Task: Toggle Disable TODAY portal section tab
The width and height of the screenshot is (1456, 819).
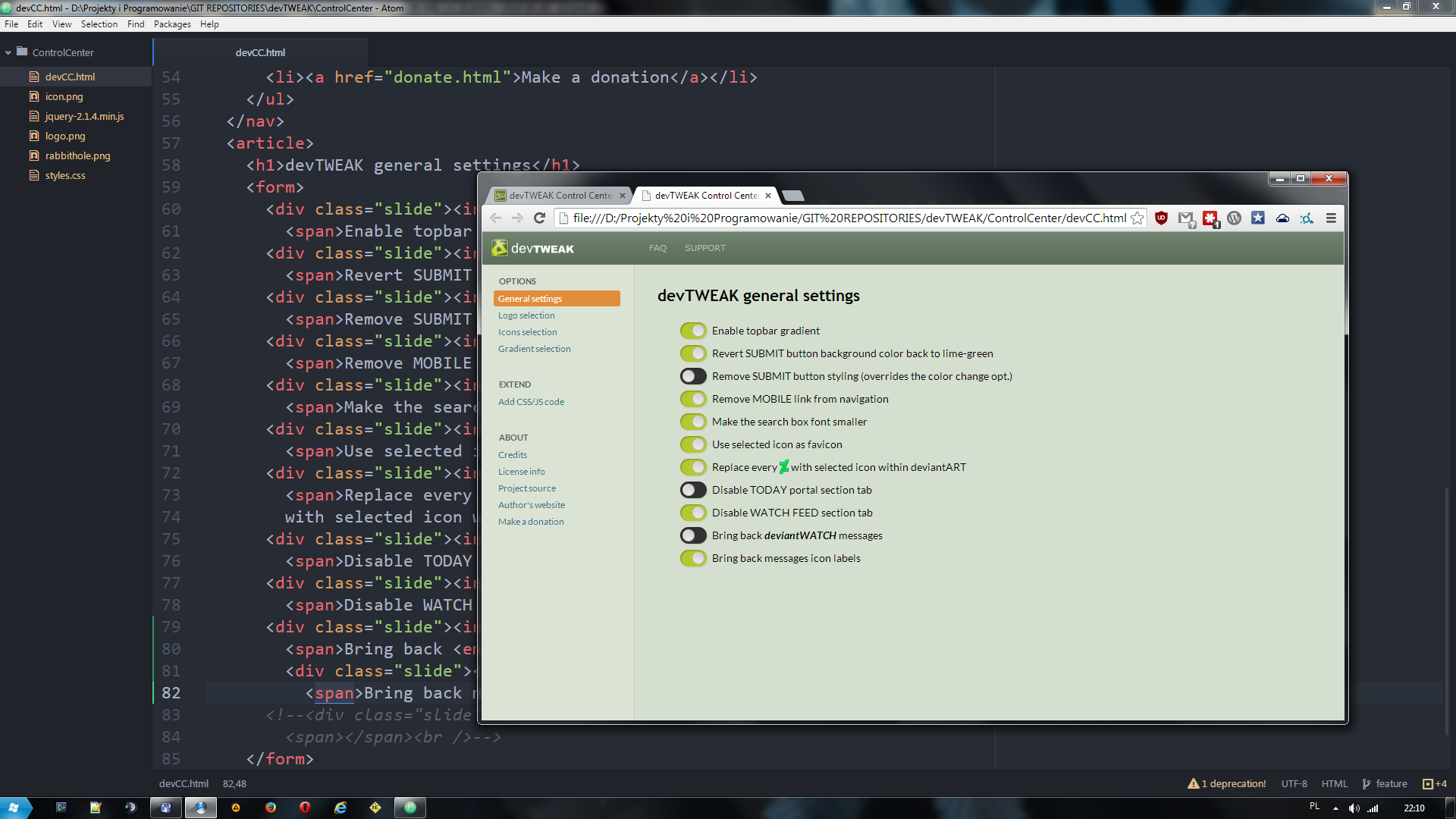Action: pos(693,490)
